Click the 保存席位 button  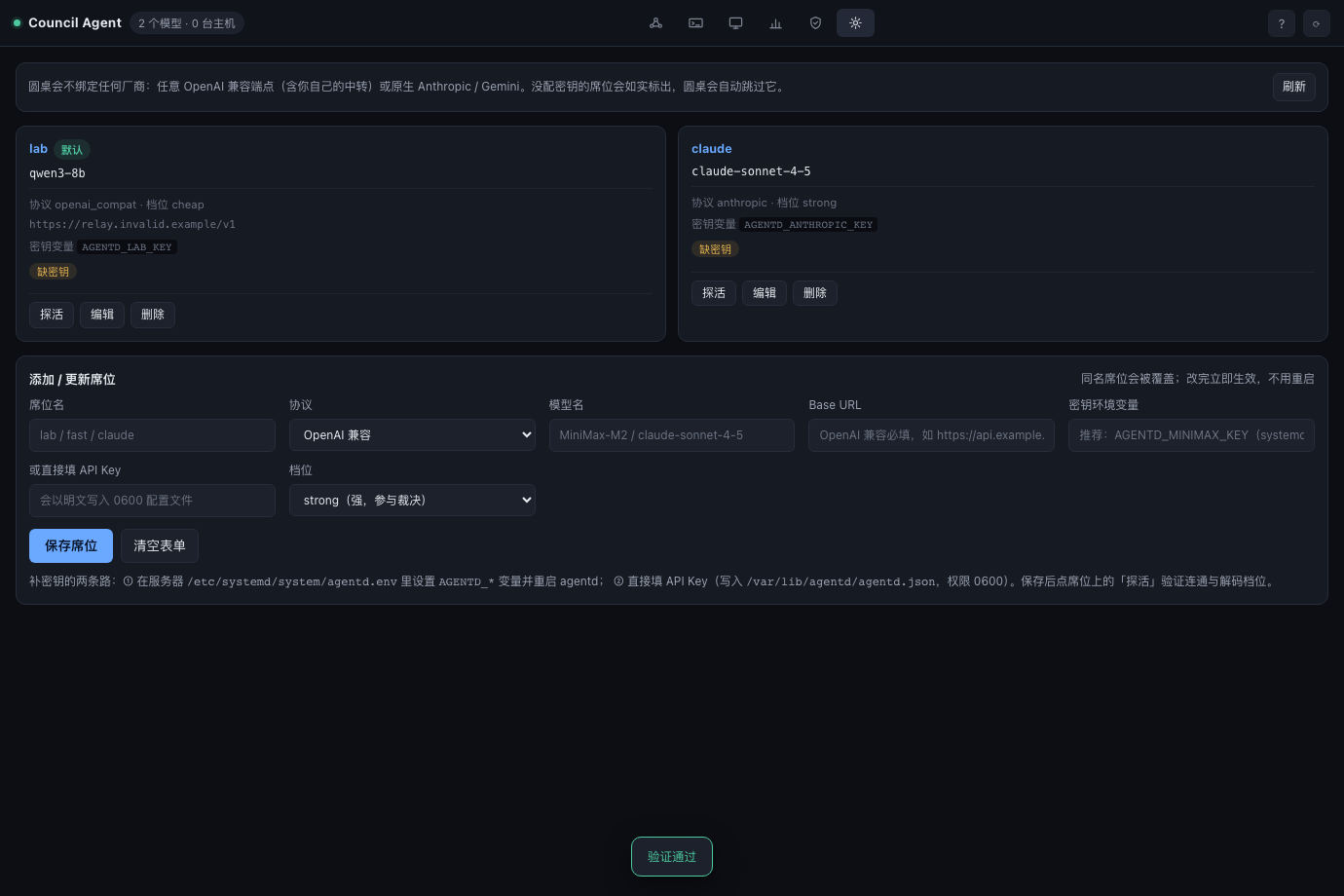[71, 546]
